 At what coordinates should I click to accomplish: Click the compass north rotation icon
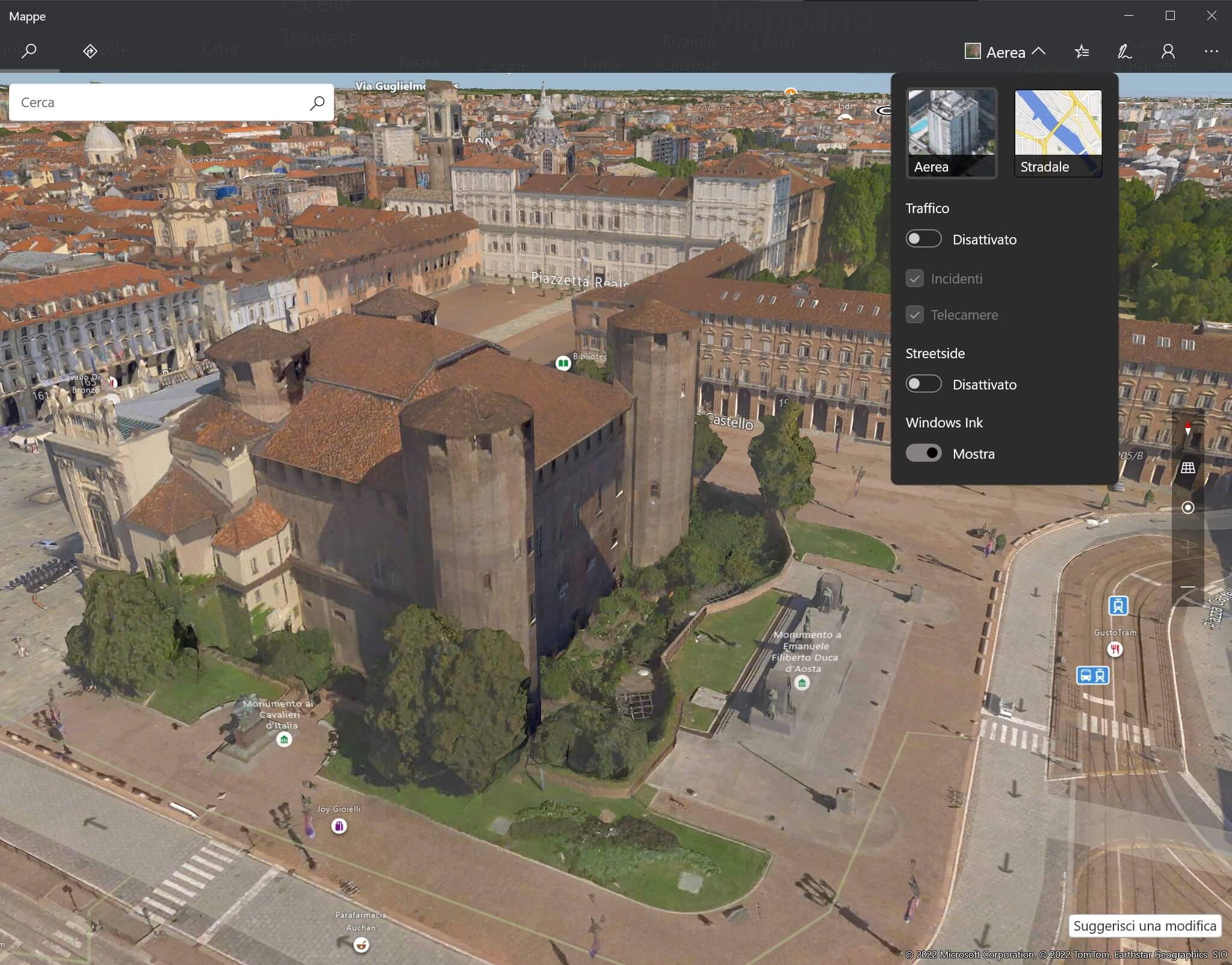(1187, 429)
